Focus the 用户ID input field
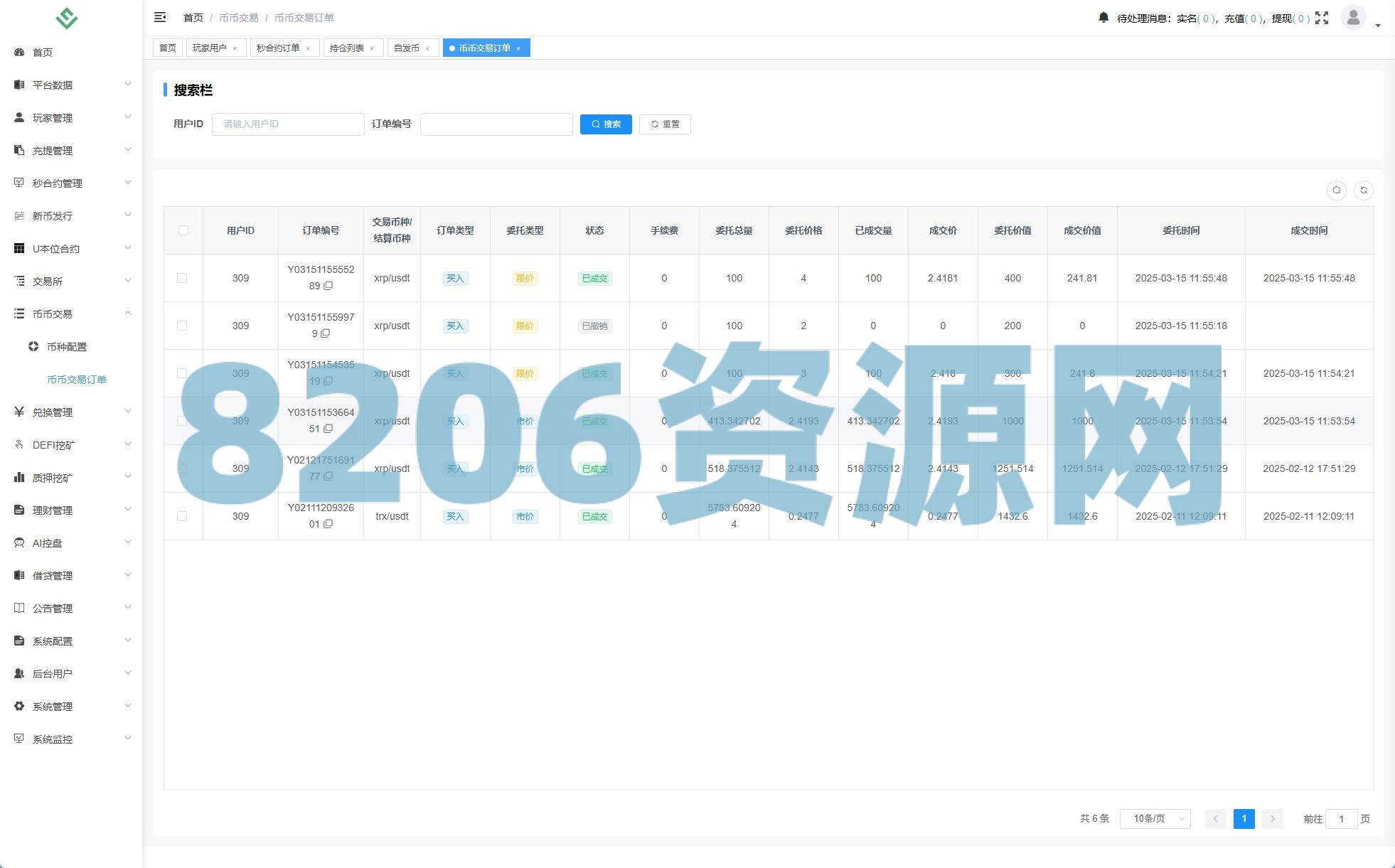The width and height of the screenshot is (1395, 868). click(288, 124)
